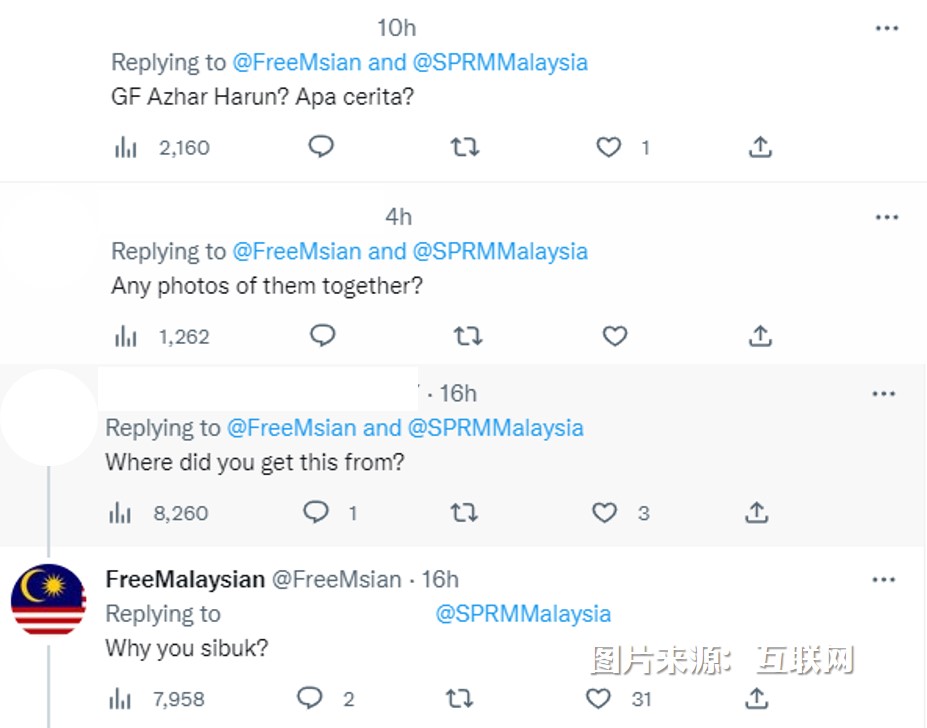
Task: Retweet the 'GF Azhar Harun?' tweet
Action: tap(464, 148)
